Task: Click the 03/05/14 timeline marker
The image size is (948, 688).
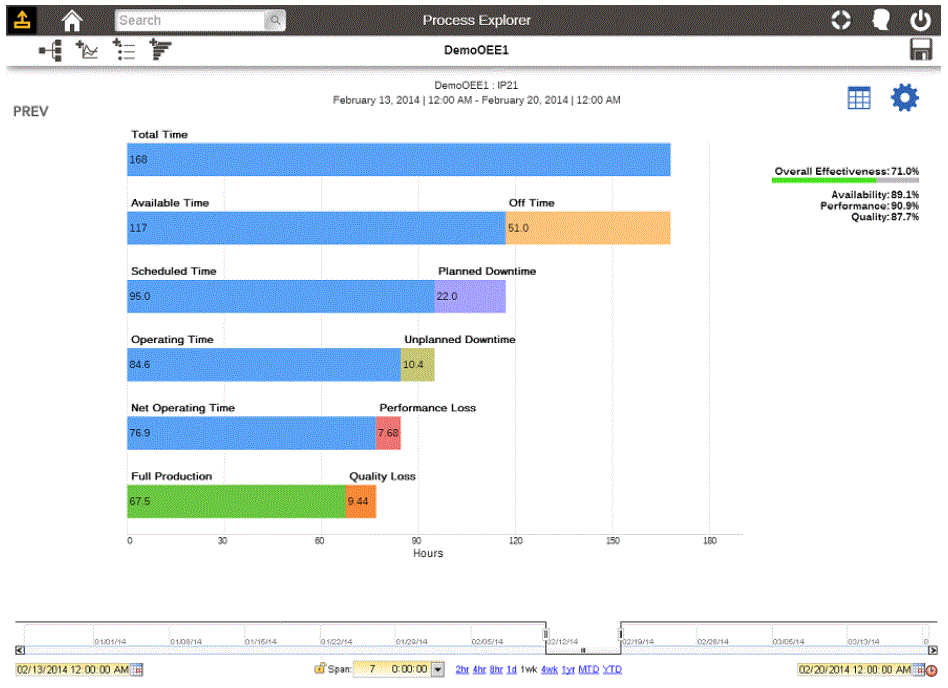Action: pyautogui.click(x=788, y=641)
